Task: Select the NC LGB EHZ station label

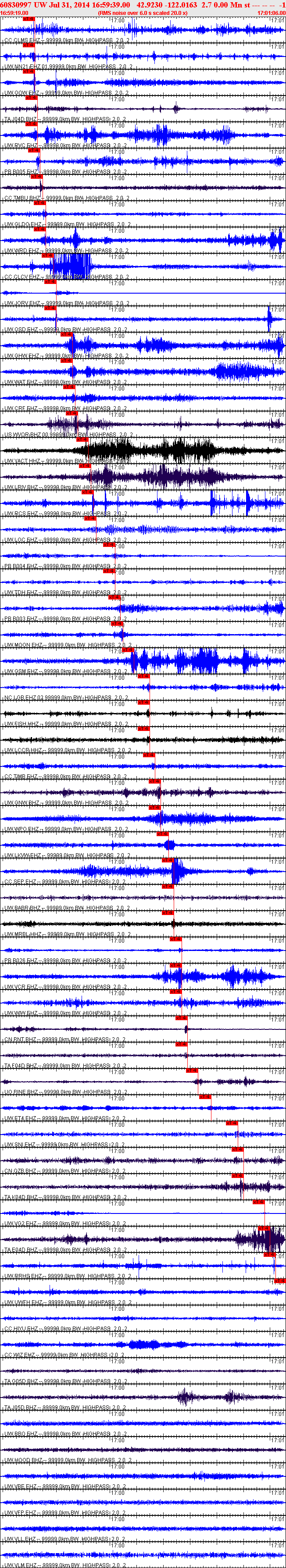Action: click(x=67, y=698)
